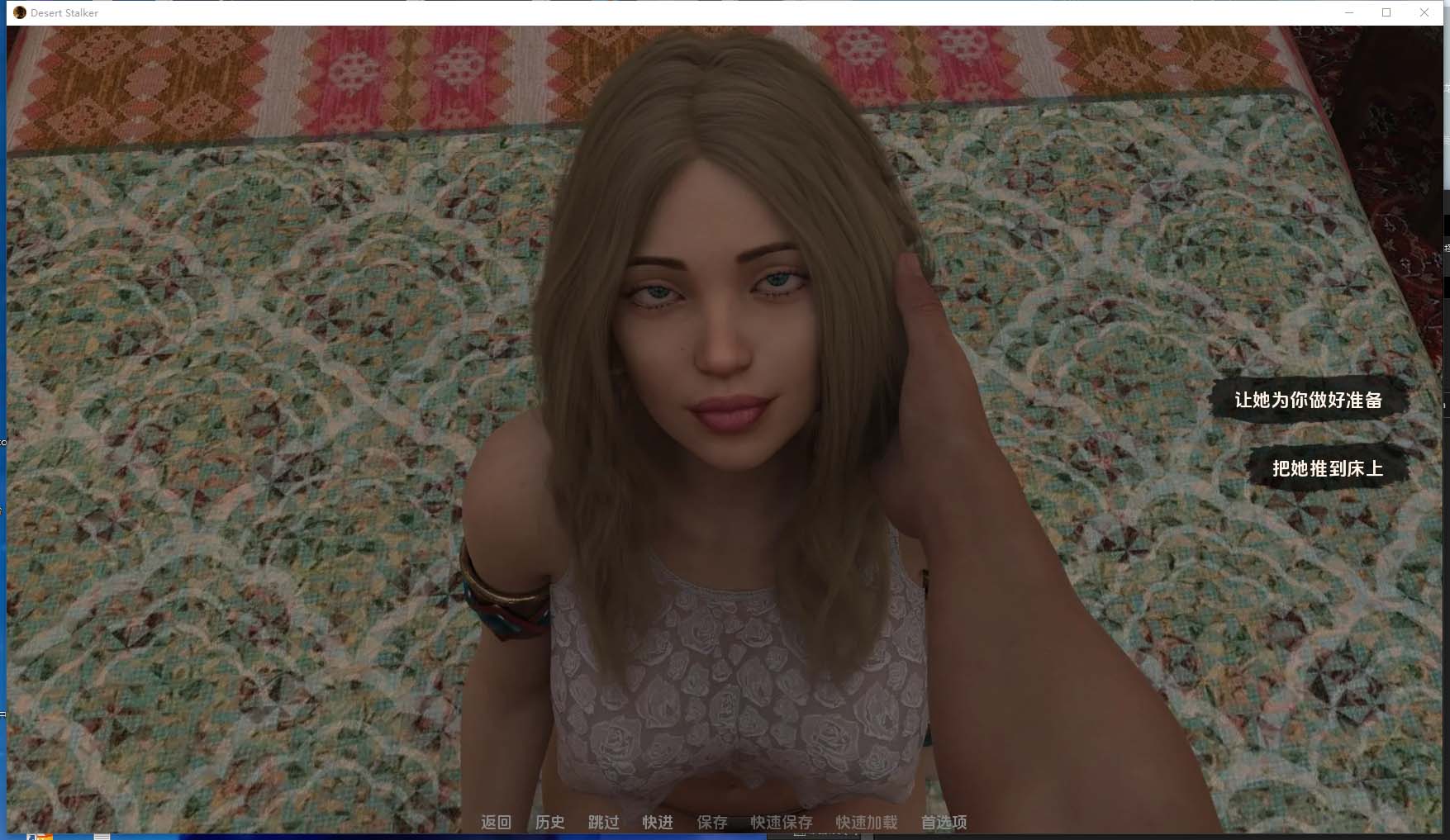
Task: Click the Desert Stalker title text
Action: [x=63, y=12]
